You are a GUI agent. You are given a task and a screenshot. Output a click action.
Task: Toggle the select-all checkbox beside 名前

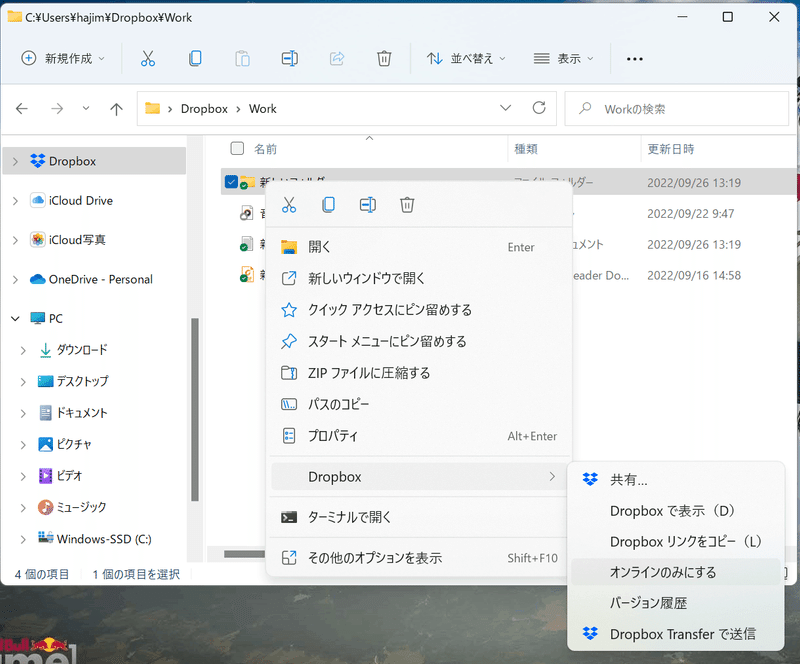237,149
